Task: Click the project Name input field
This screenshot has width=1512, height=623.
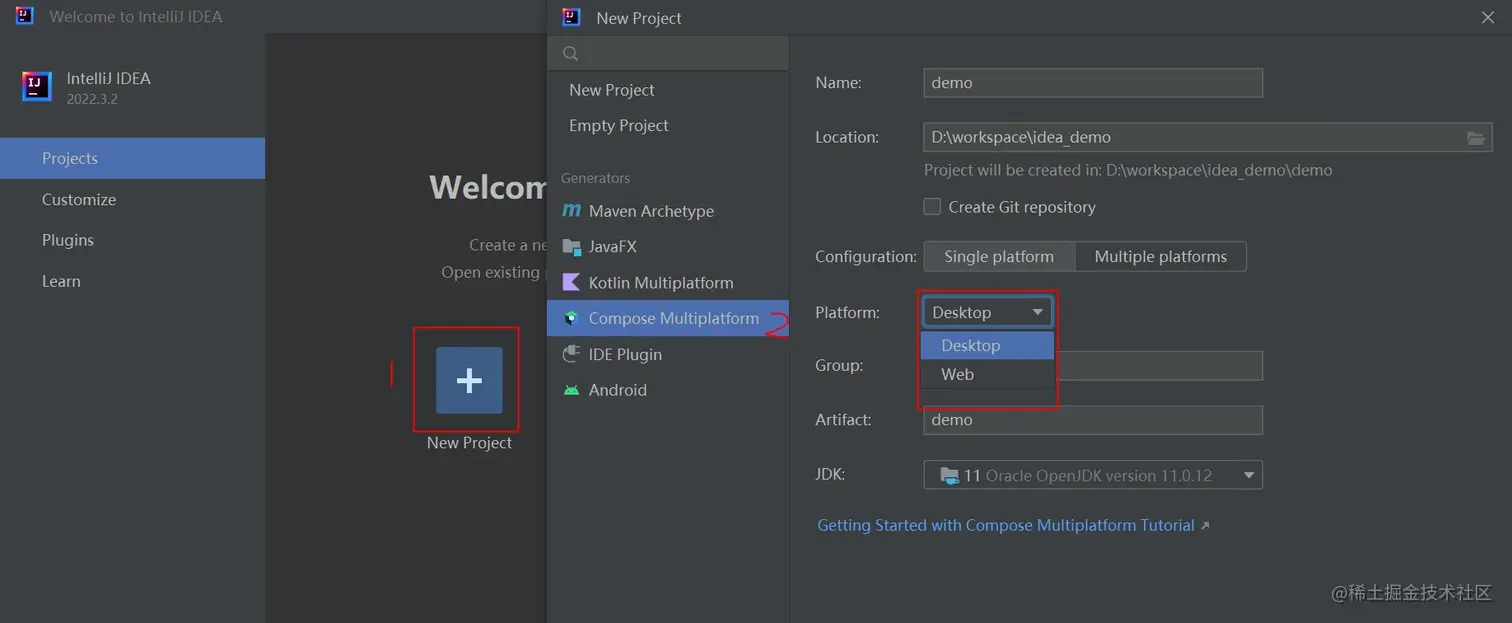Action: click(1092, 83)
